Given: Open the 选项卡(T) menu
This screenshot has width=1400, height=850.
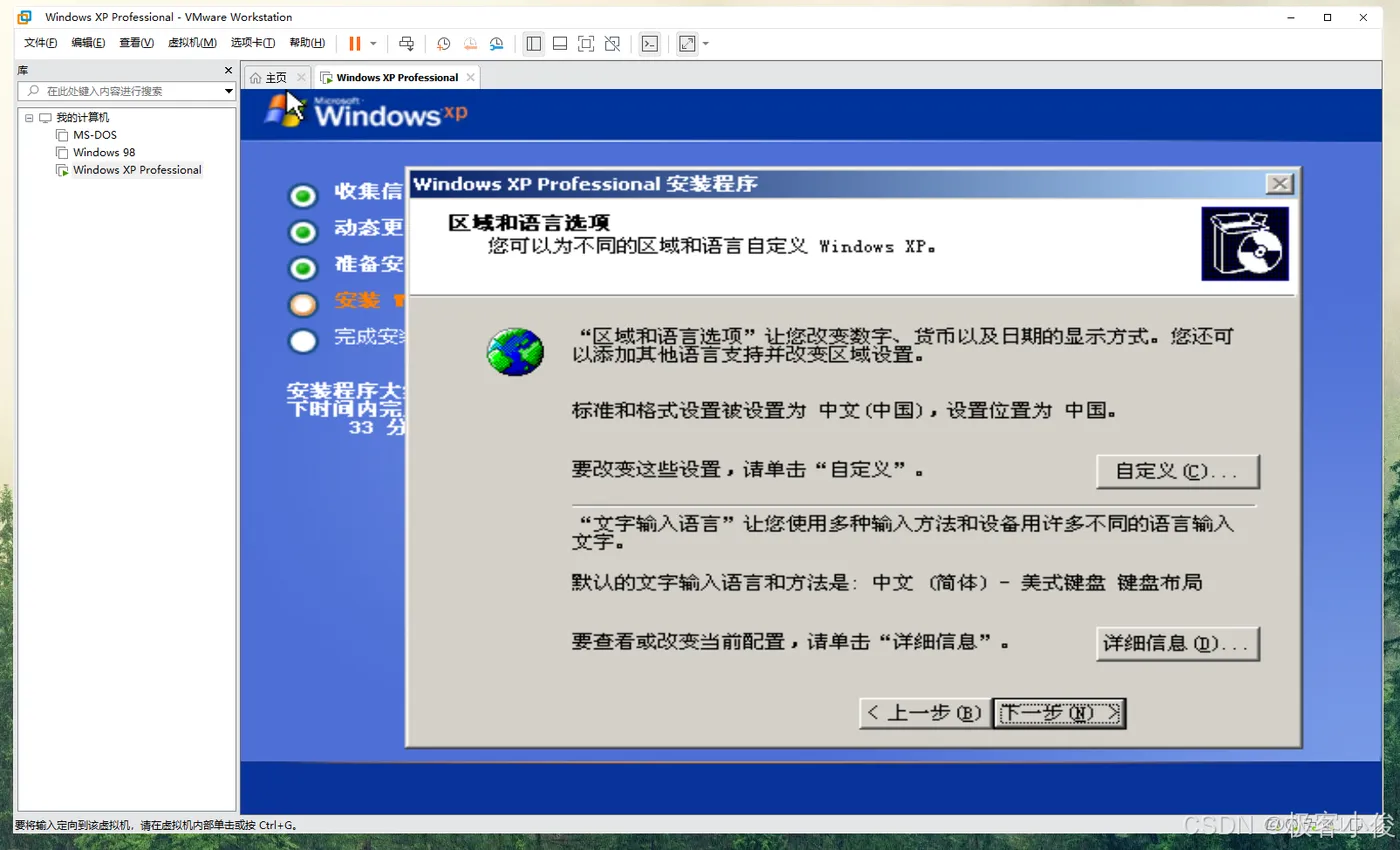Looking at the screenshot, I should coord(253,43).
